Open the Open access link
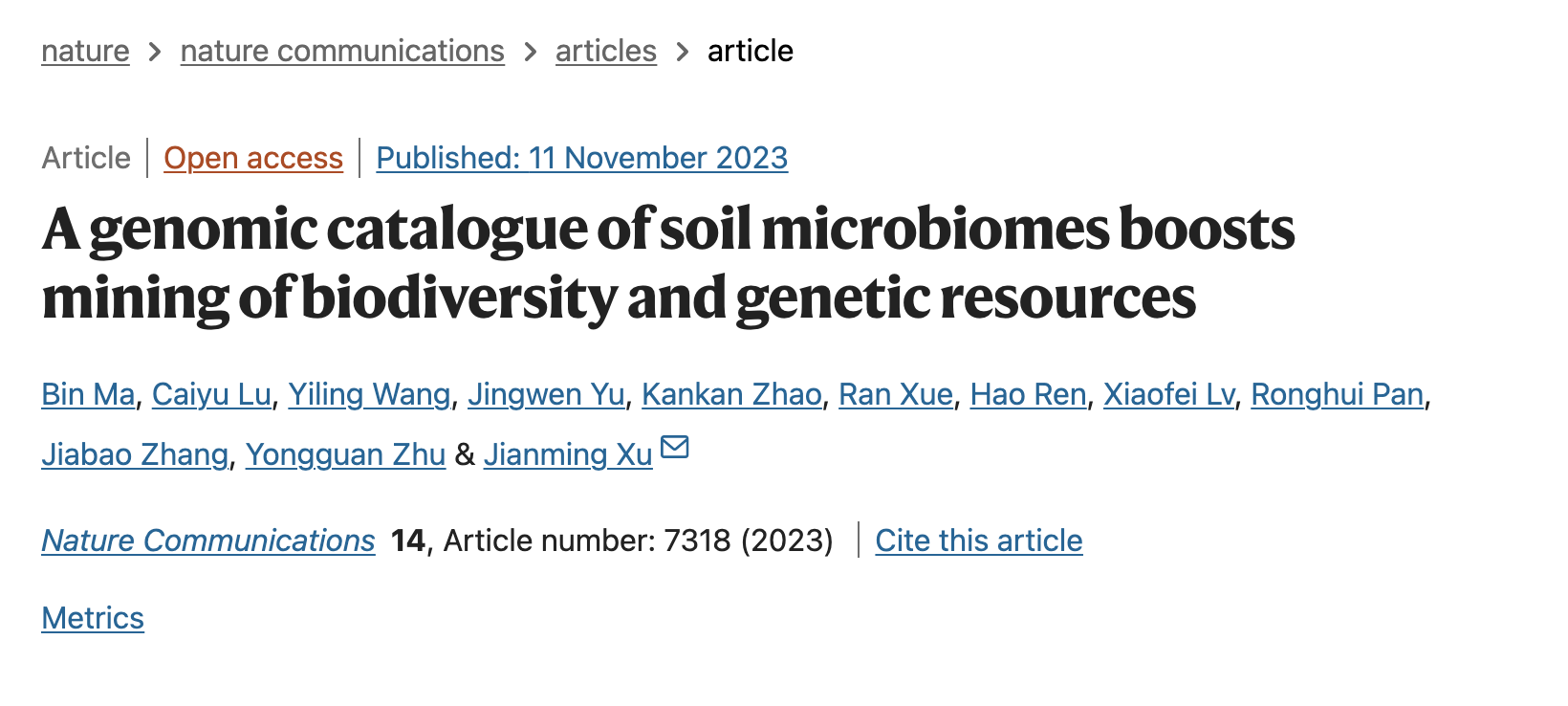This screenshot has width=1568, height=706. click(253, 158)
